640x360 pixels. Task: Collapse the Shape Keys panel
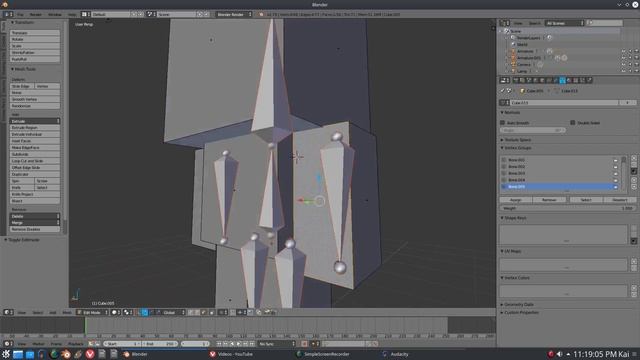click(x=514, y=218)
